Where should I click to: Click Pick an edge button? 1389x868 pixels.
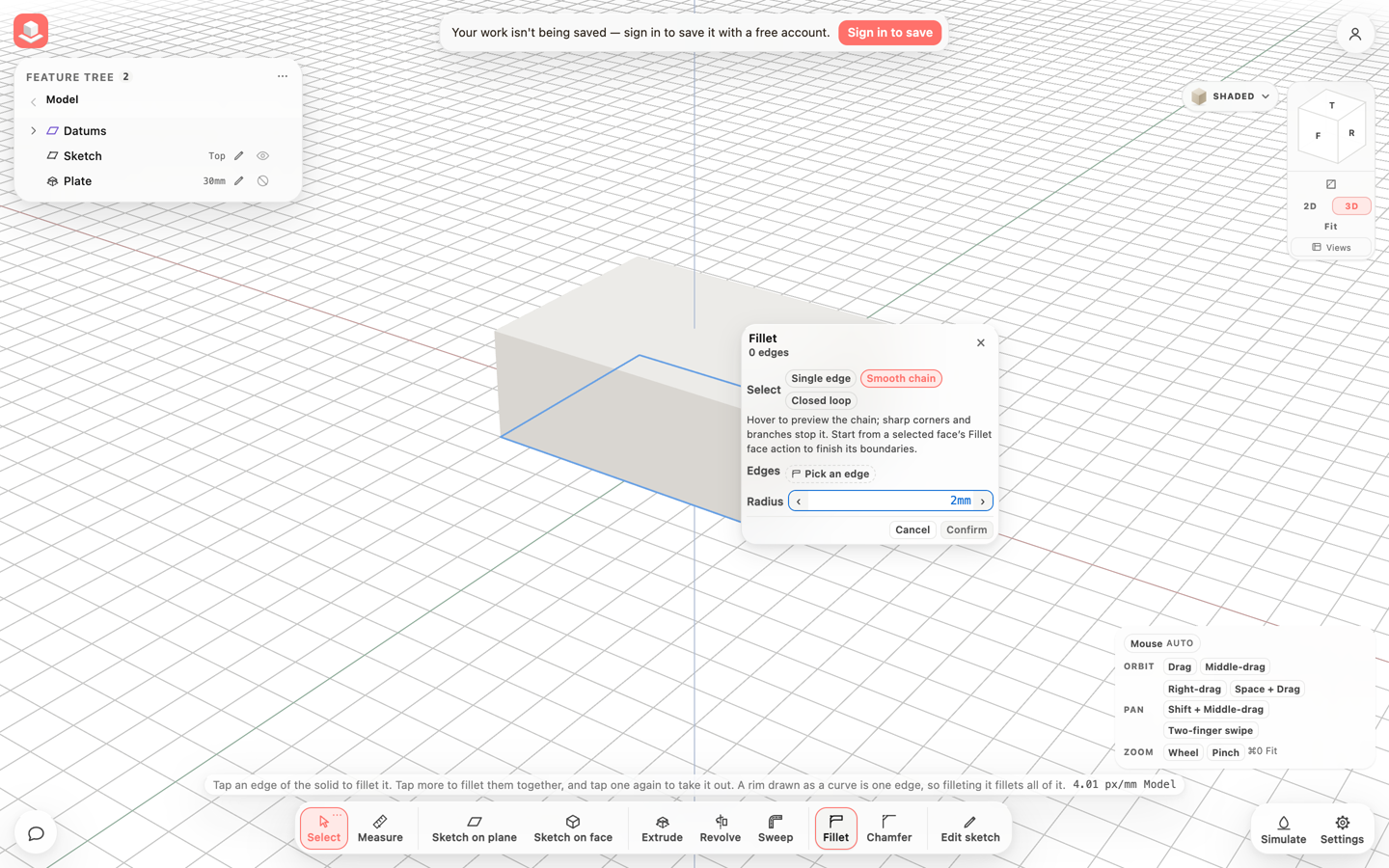coord(831,474)
